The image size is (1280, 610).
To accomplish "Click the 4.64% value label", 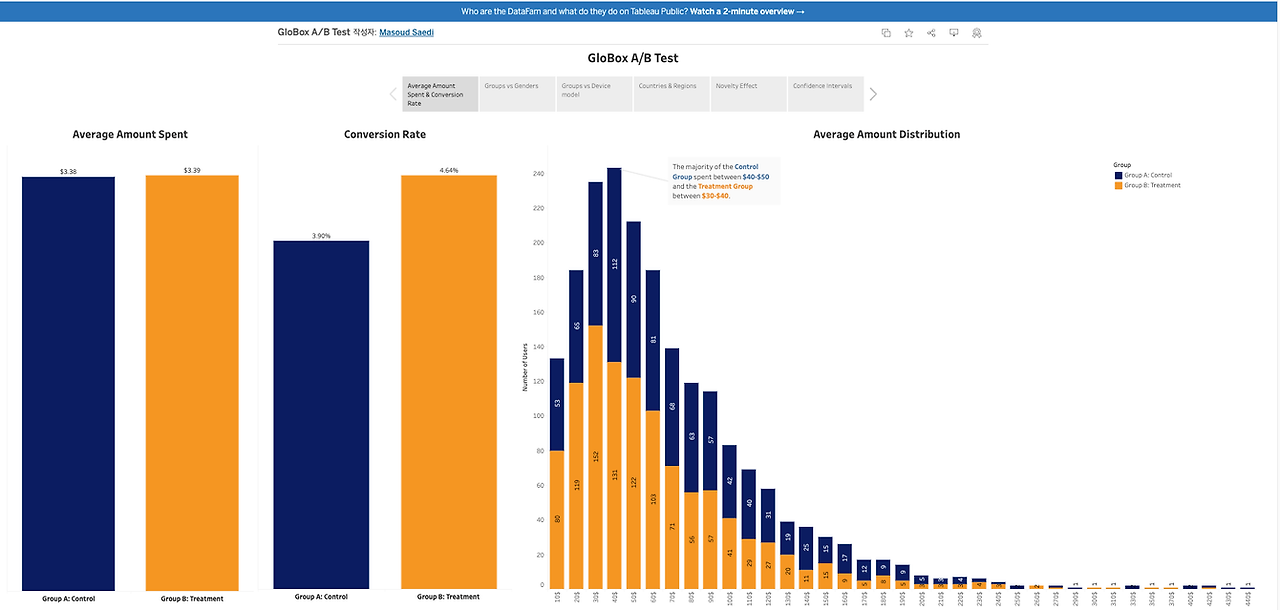I will [449, 170].
